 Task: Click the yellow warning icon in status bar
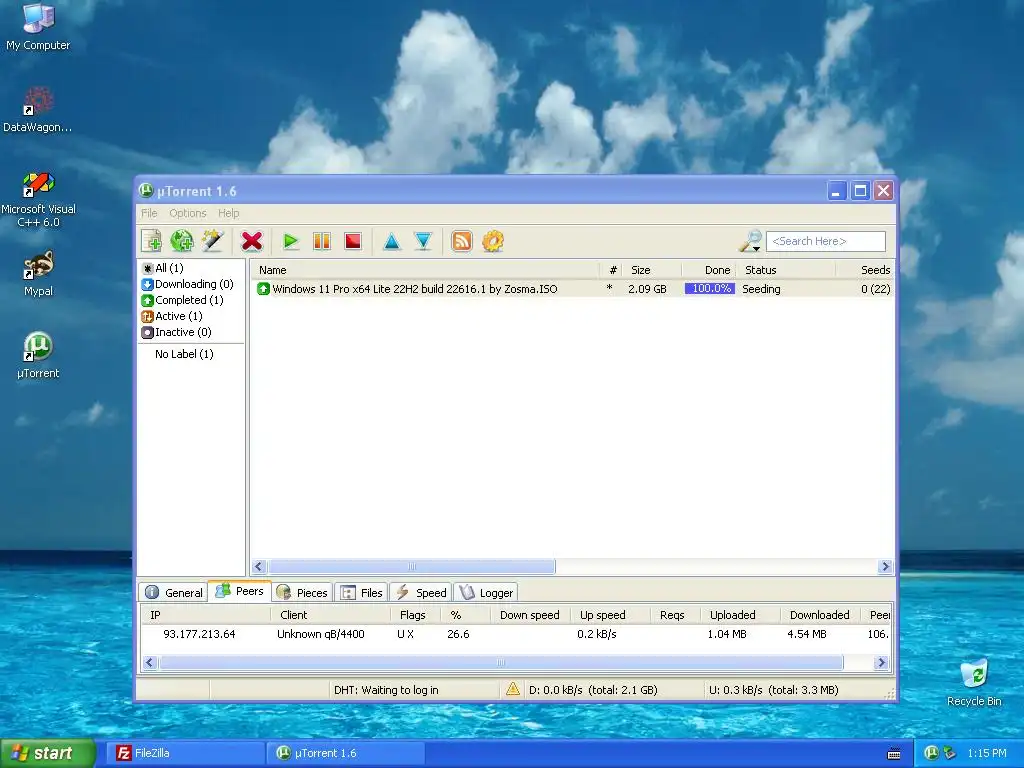point(513,689)
